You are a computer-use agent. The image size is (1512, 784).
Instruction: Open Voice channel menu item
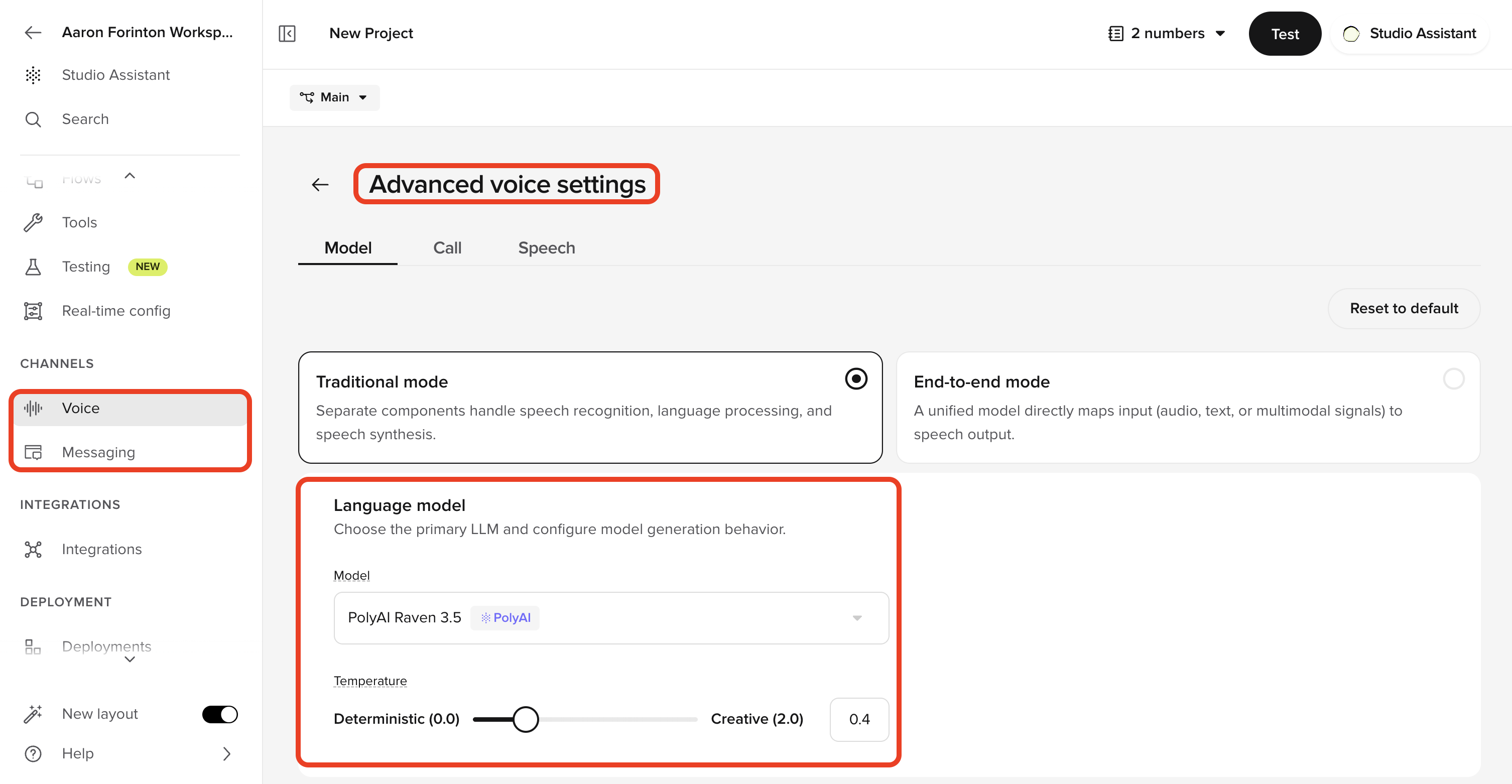point(130,408)
